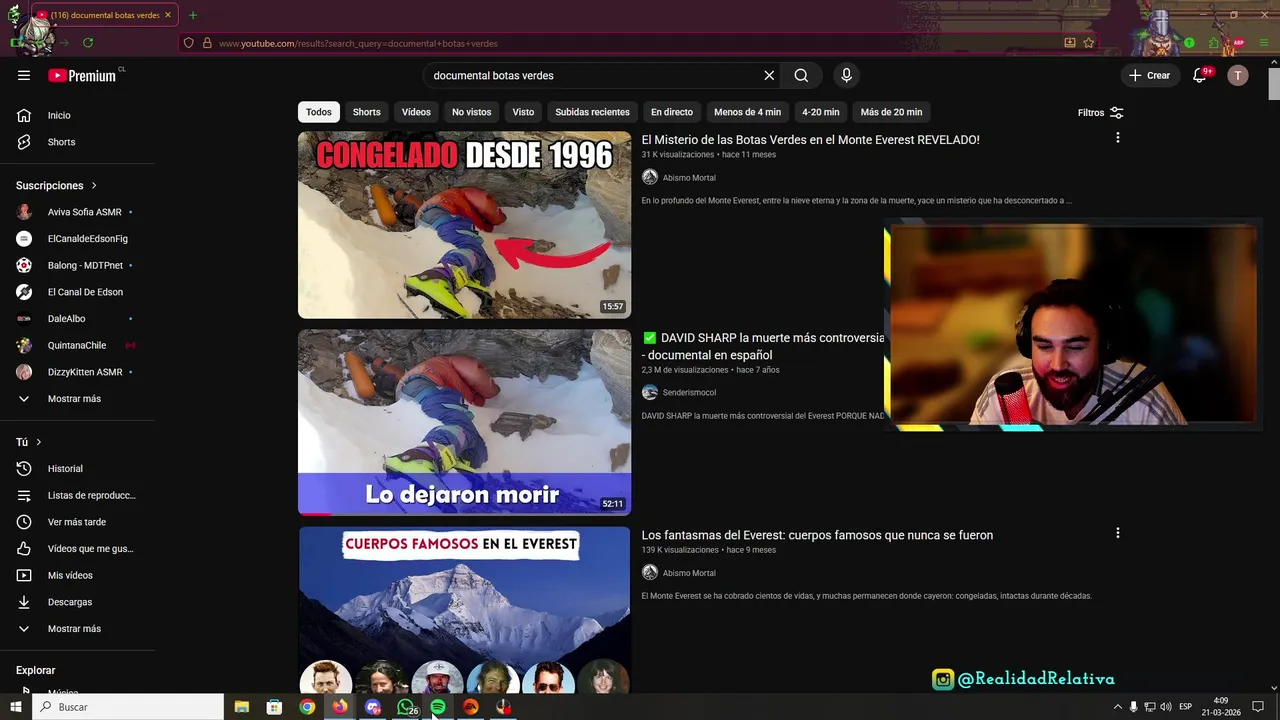Open Ver más tarde list
This screenshot has height=720, width=1280.
tap(77, 522)
